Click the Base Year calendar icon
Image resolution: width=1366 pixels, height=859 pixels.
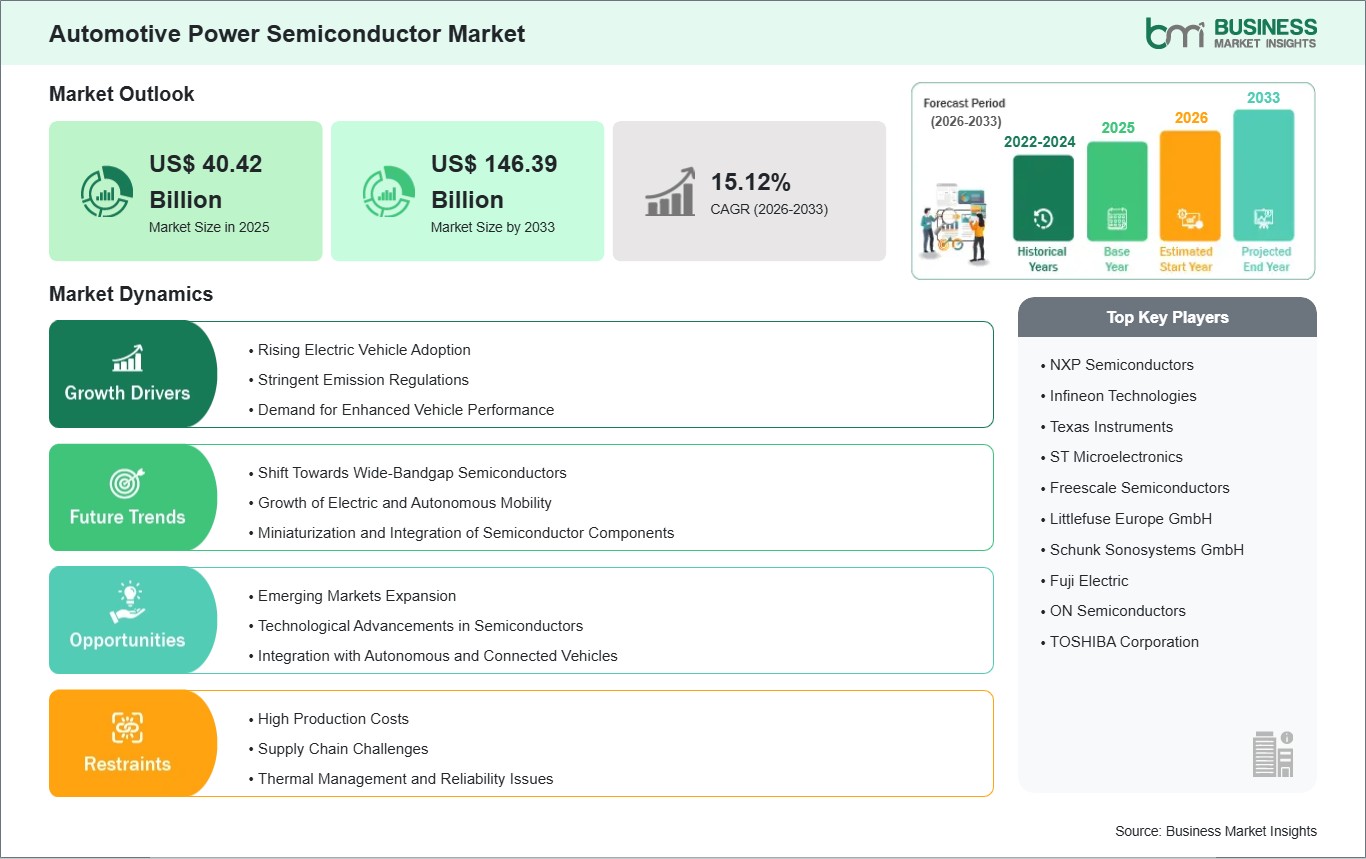click(1117, 218)
